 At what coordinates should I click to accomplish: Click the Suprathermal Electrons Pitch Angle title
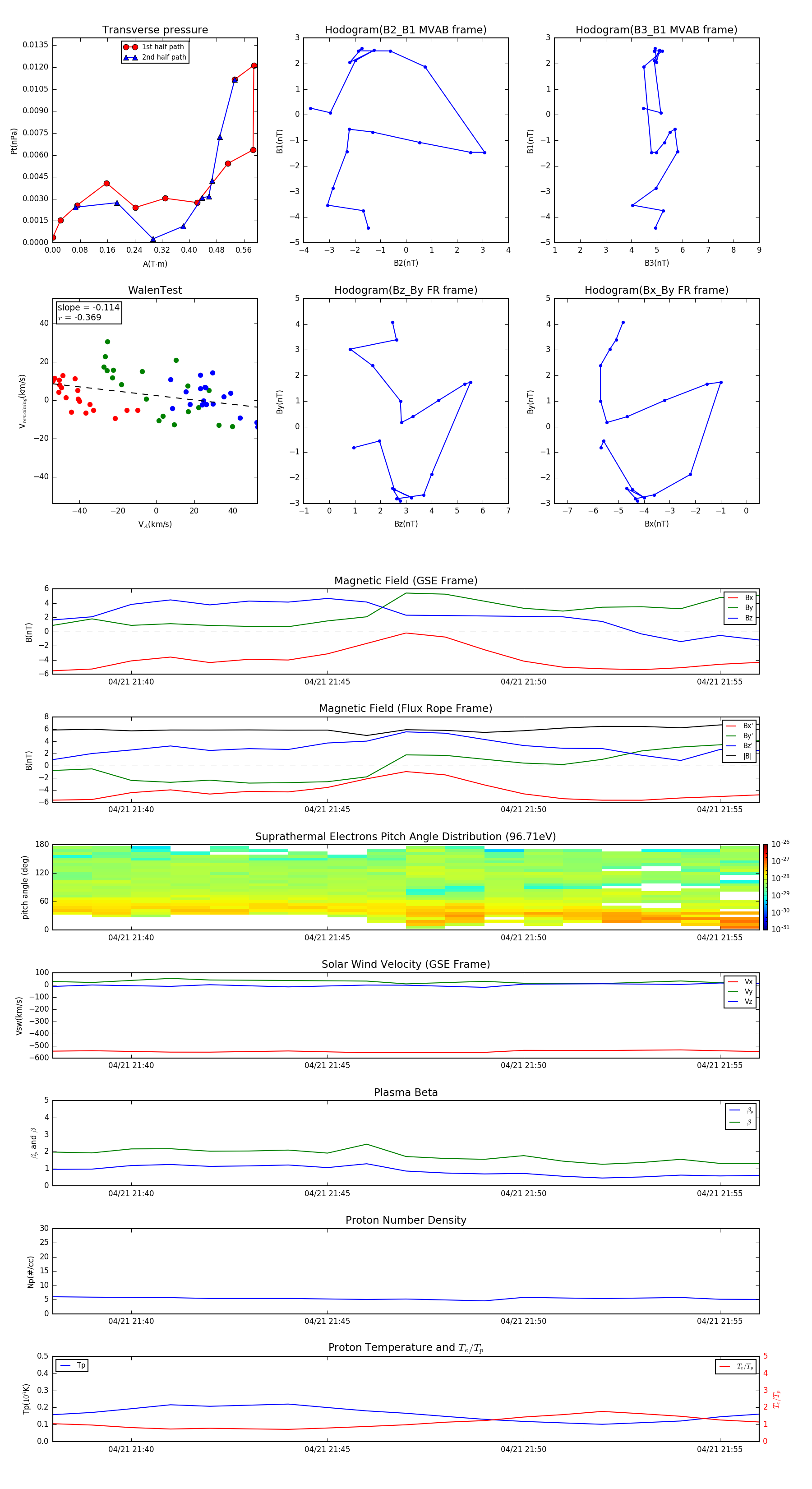point(406,837)
